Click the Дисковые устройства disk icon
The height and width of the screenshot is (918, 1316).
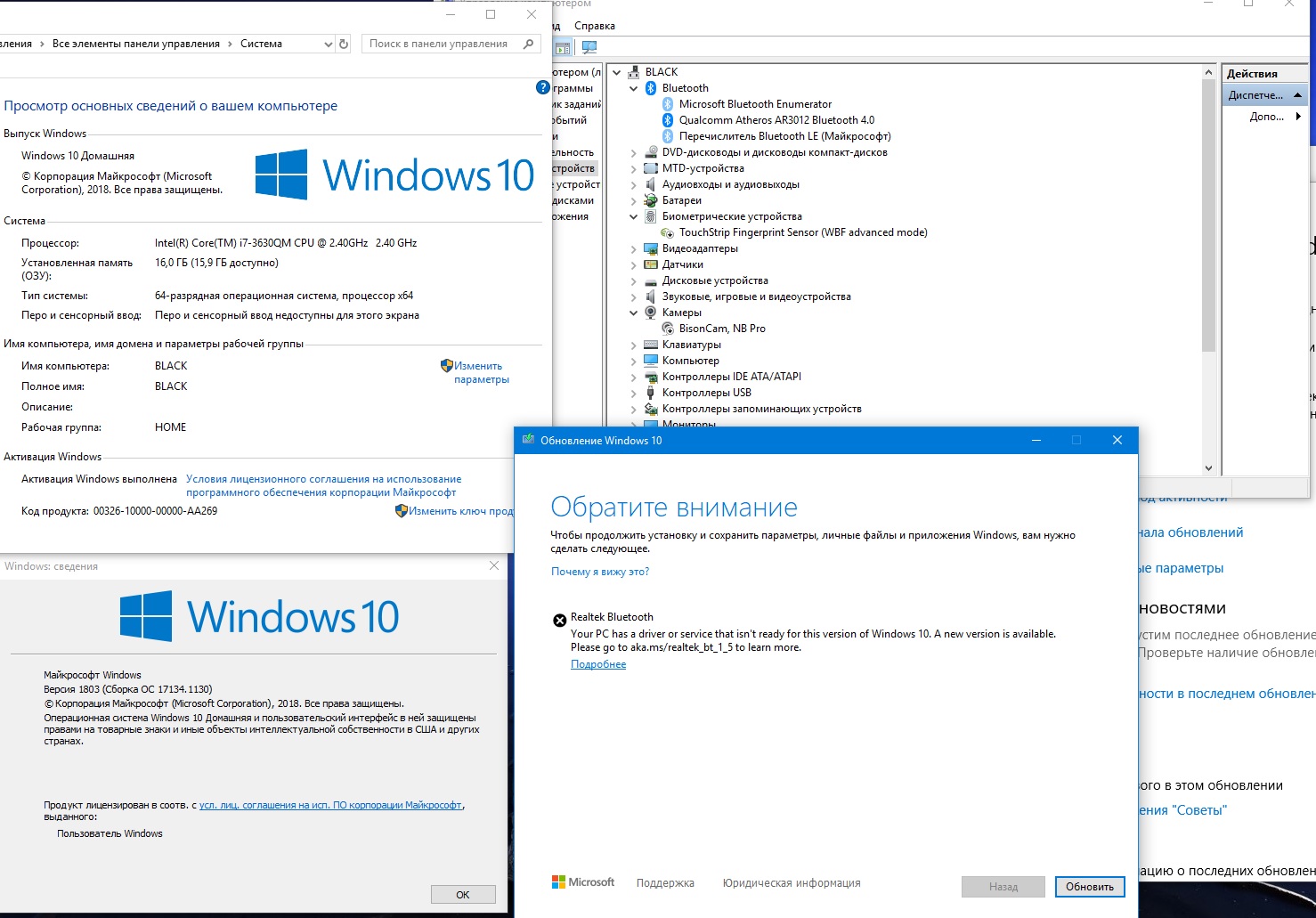point(651,280)
